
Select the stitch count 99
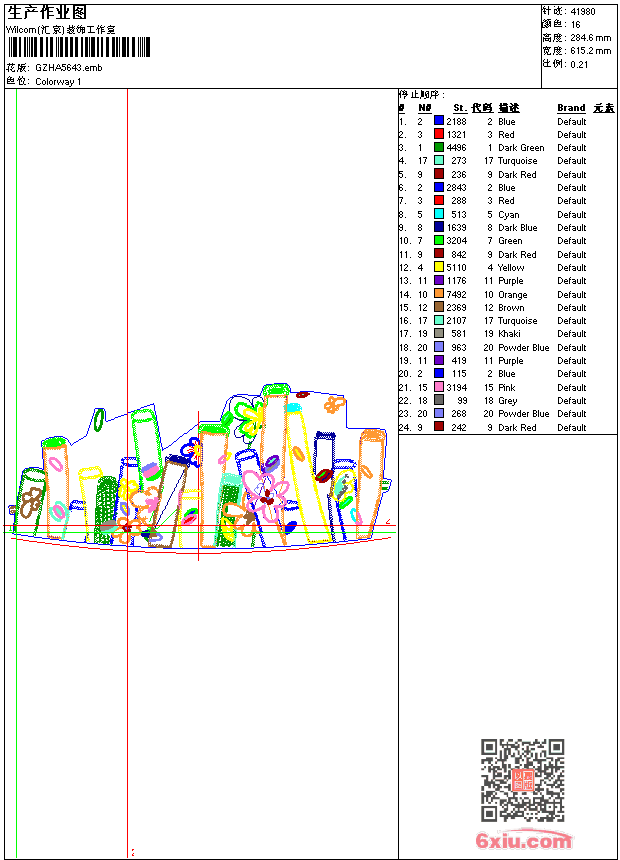[462, 401]
